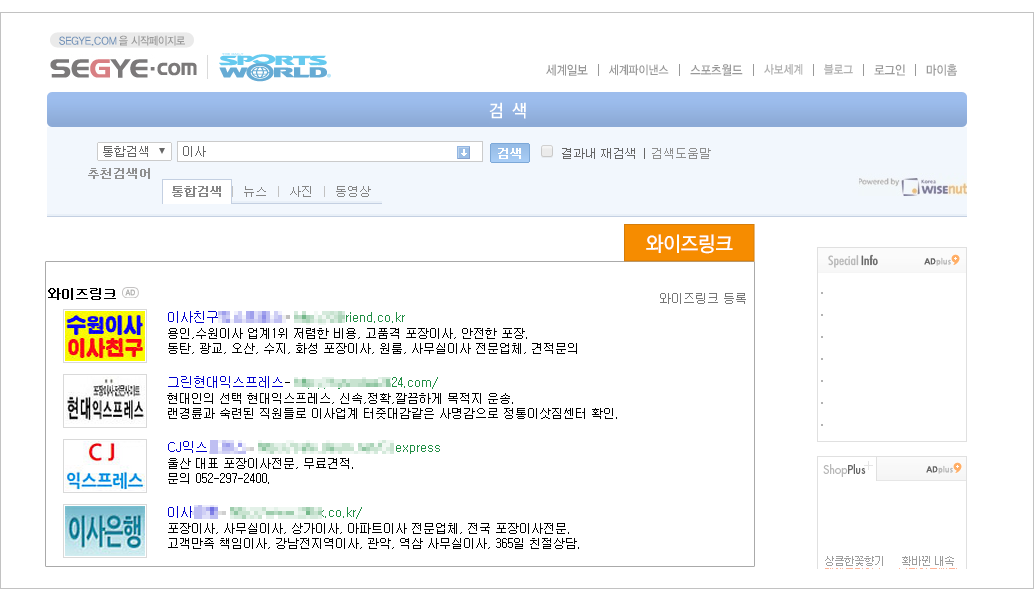Click the CJ 익스프레스 ad thumbnail
This screenshot has width=1034, height=594.
[x=105, y=466]
